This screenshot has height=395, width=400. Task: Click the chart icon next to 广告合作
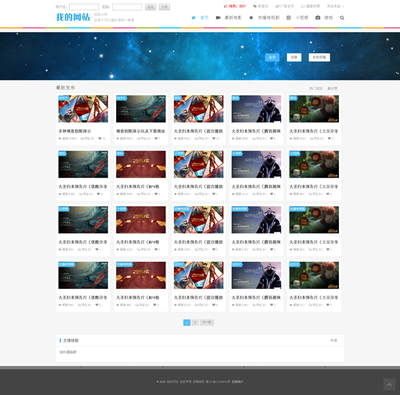click(x=277, y=6)
